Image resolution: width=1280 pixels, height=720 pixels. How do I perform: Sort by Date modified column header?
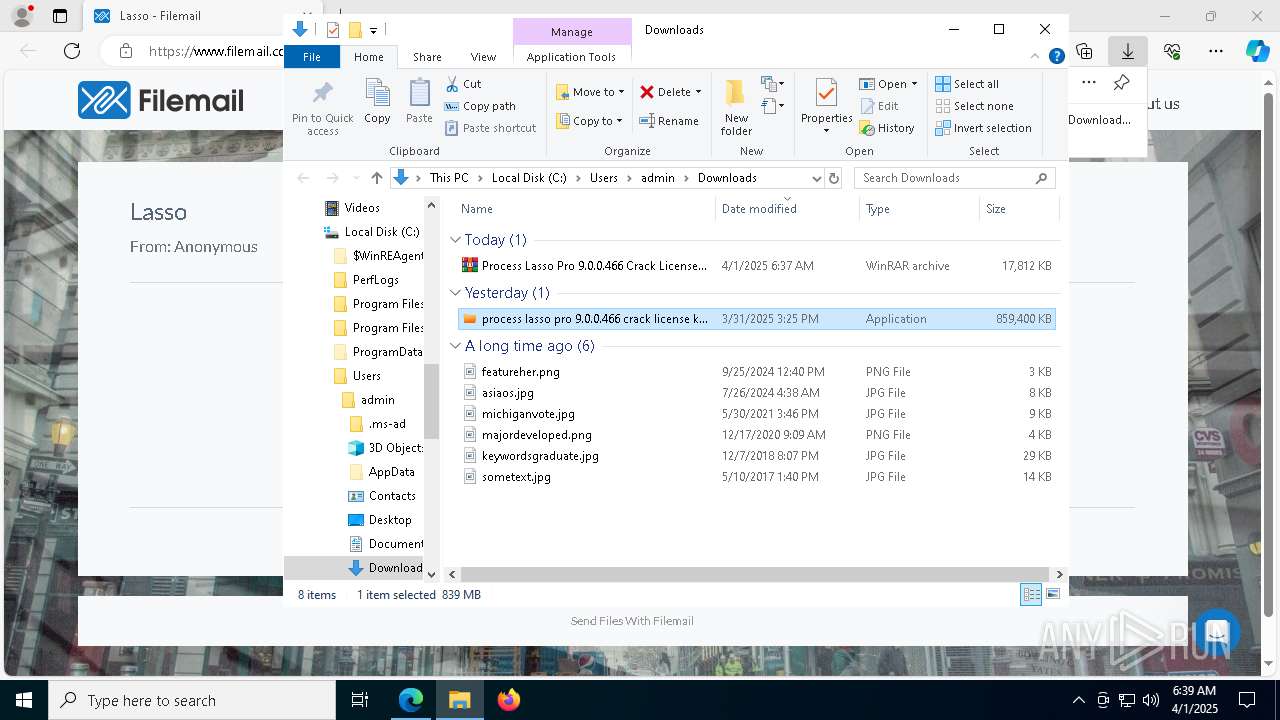[787, 209]
